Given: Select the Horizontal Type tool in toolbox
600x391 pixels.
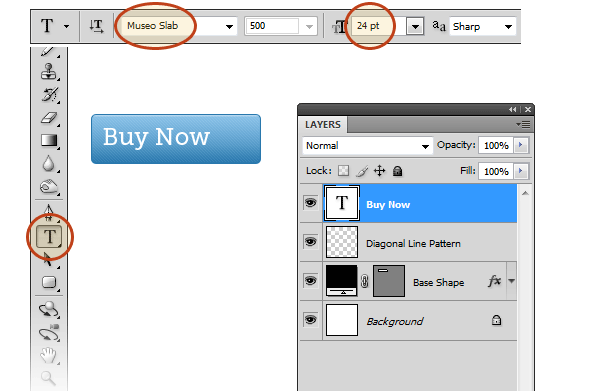Looking at the screenshot, I should tap(49, 236).
